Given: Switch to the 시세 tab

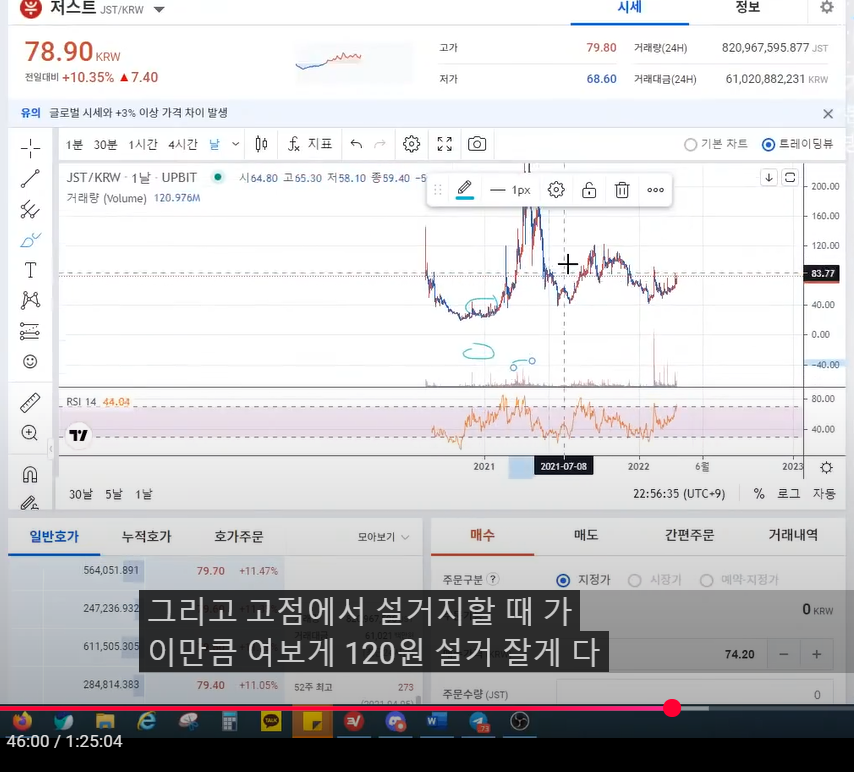Looking at the screenshot, I should pos(630,8).
